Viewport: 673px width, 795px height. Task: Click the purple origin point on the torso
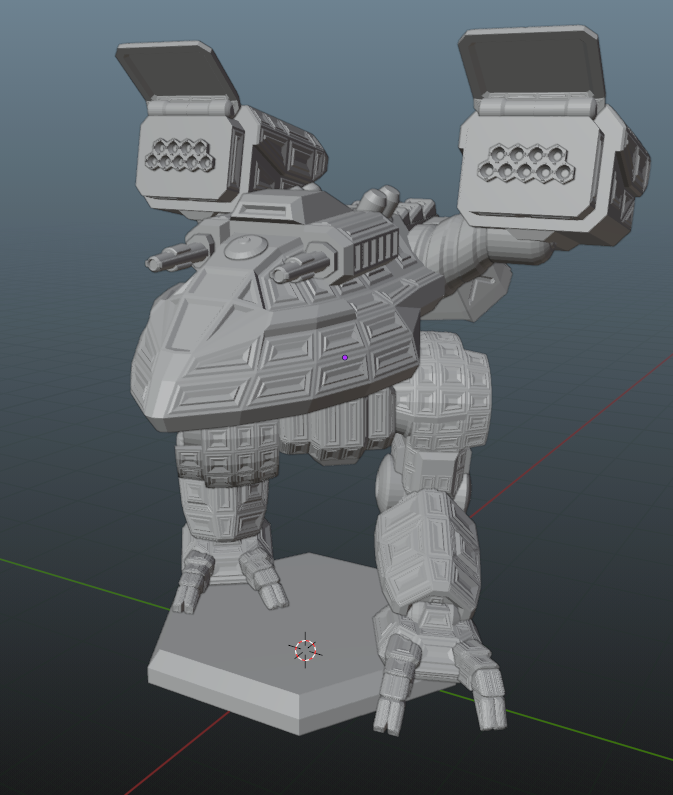tap(345, 357)
